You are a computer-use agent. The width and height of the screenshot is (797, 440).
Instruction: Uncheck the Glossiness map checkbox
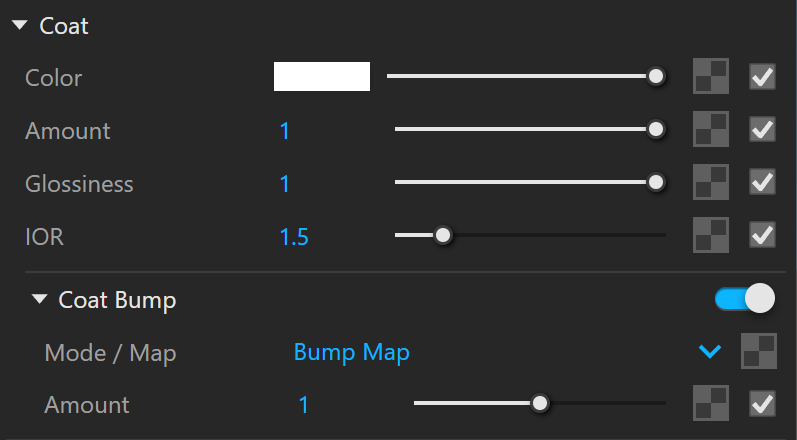762,182
